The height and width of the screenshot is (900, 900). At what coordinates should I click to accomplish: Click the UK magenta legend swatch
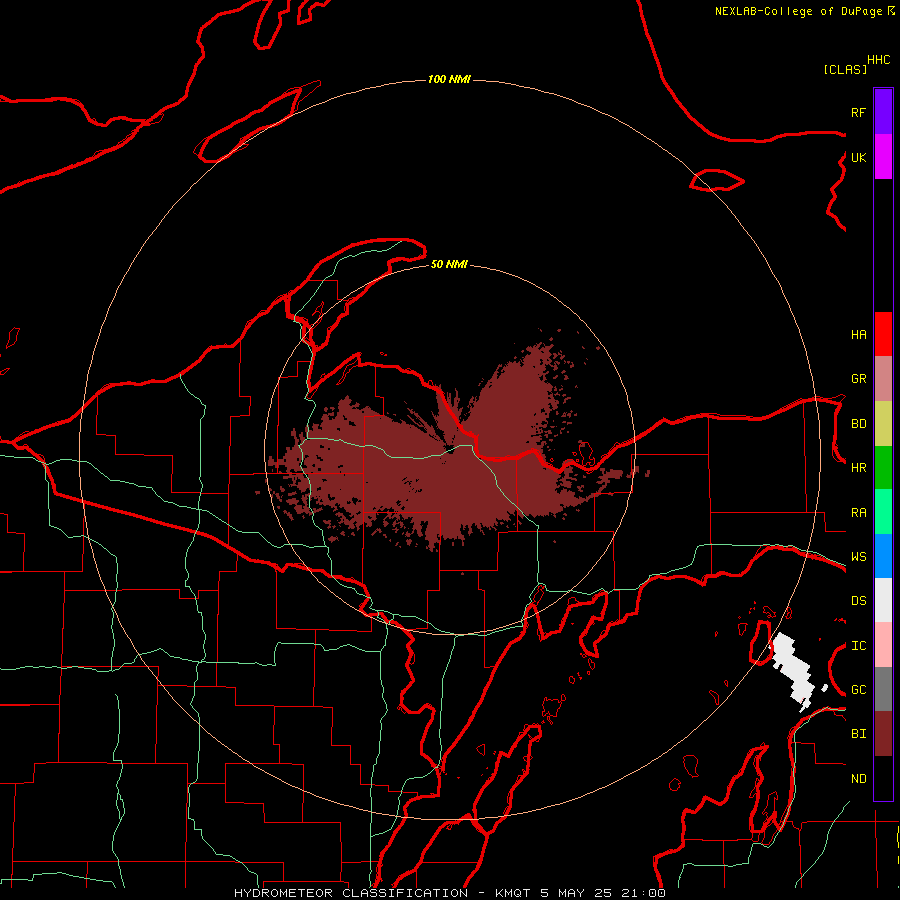pos(883,157)
